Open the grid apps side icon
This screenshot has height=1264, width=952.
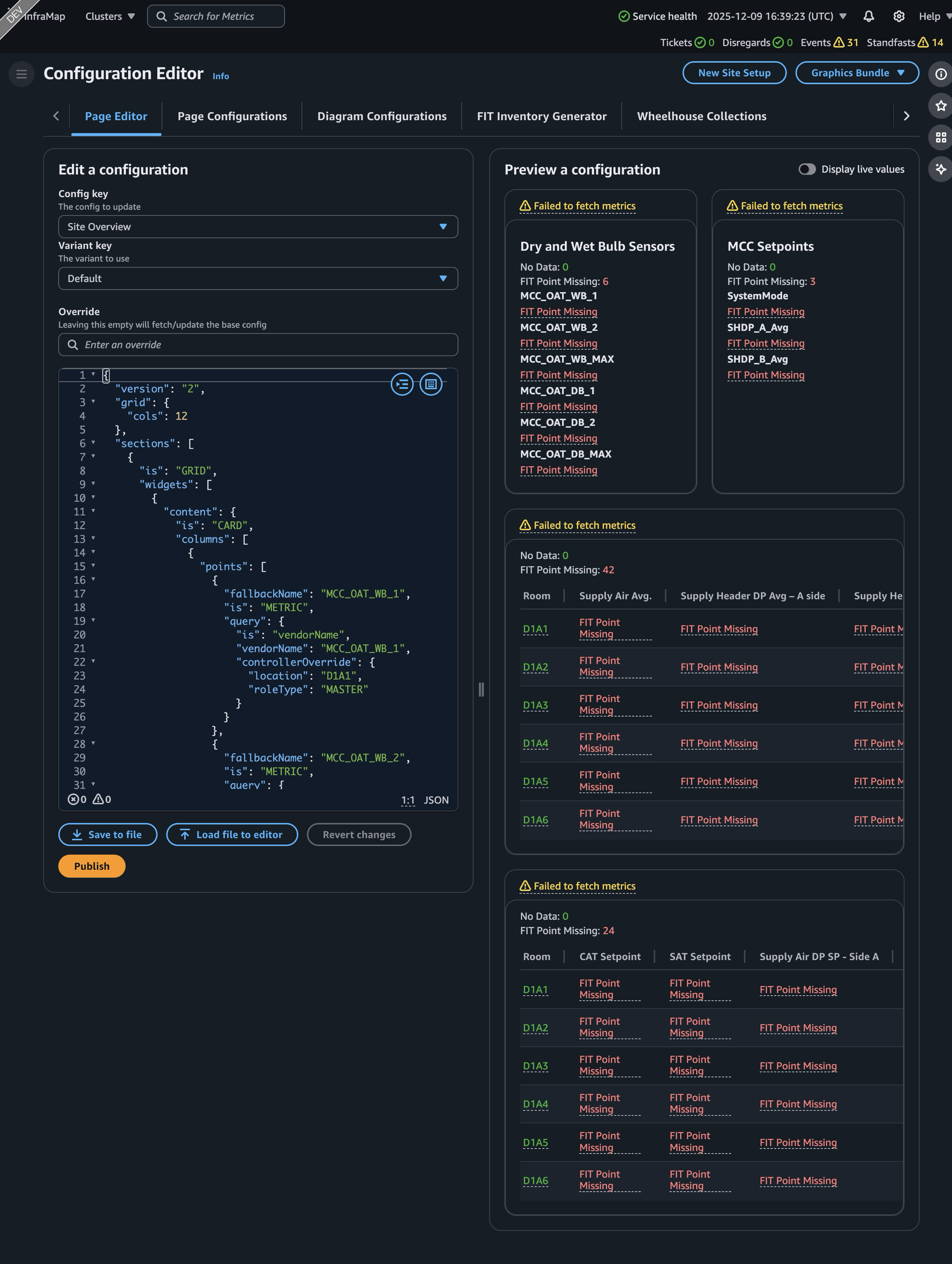click(941, 137)
